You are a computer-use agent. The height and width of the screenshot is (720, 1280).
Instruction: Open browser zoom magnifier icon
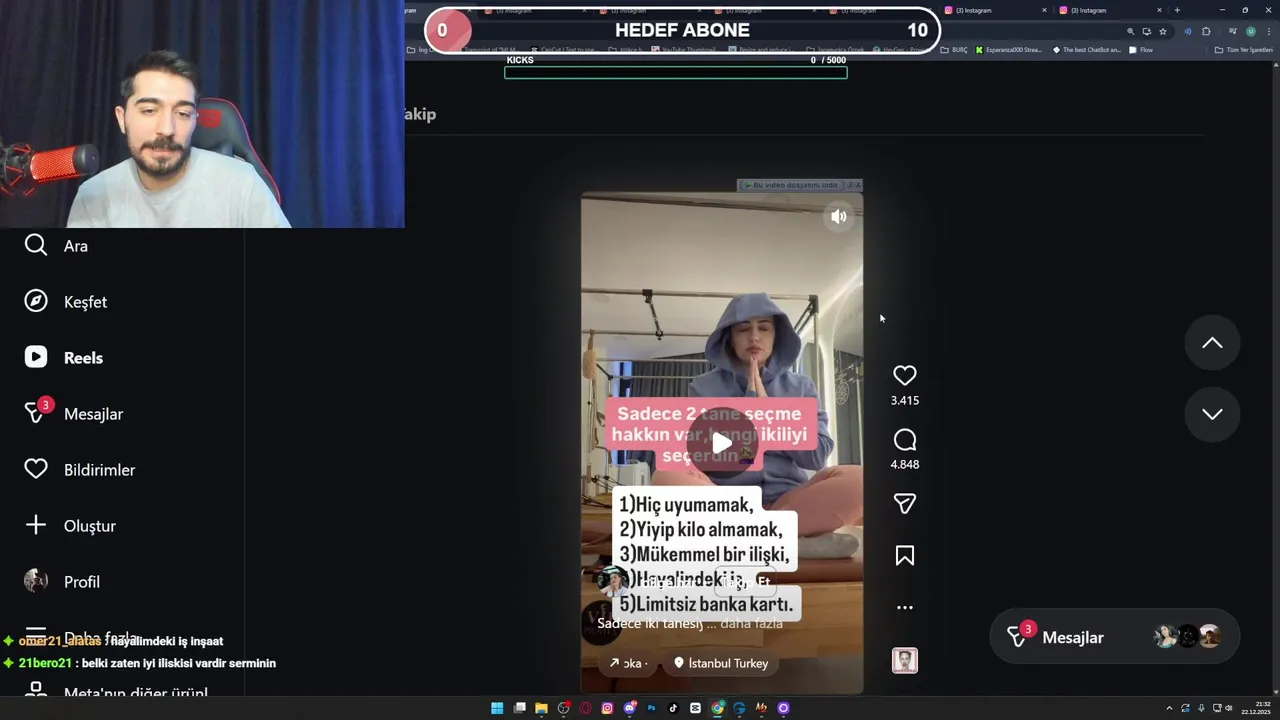[x=1131, y=32]
